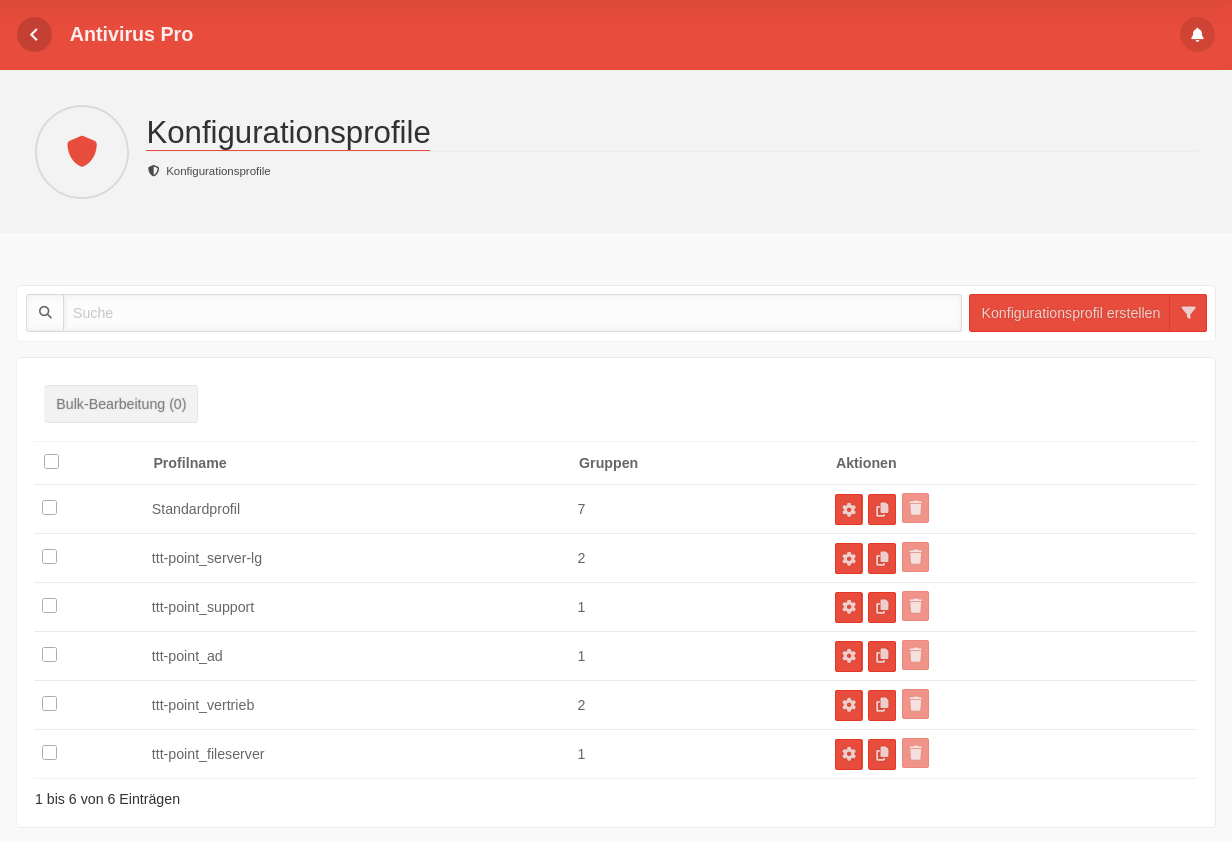Click the back arrow in header

pos(34,35)
